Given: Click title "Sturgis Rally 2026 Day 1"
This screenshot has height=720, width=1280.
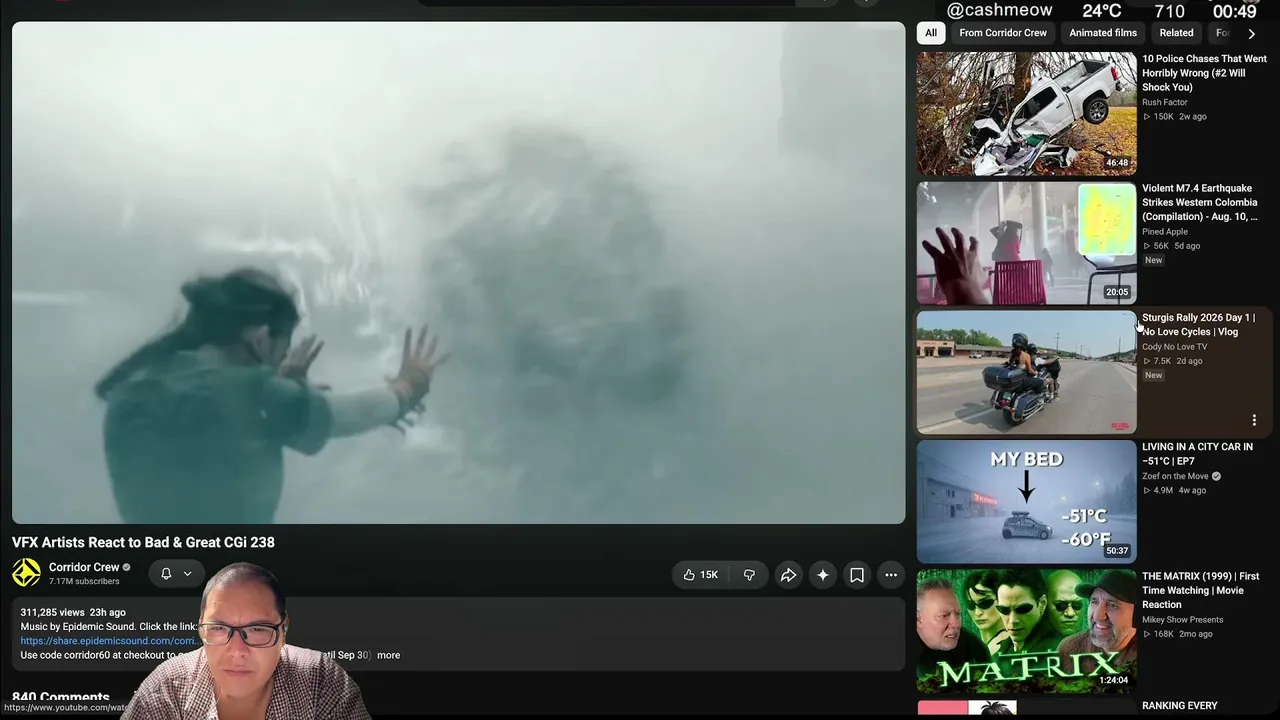Looking at the screenshot, I should pos(1198,324).
